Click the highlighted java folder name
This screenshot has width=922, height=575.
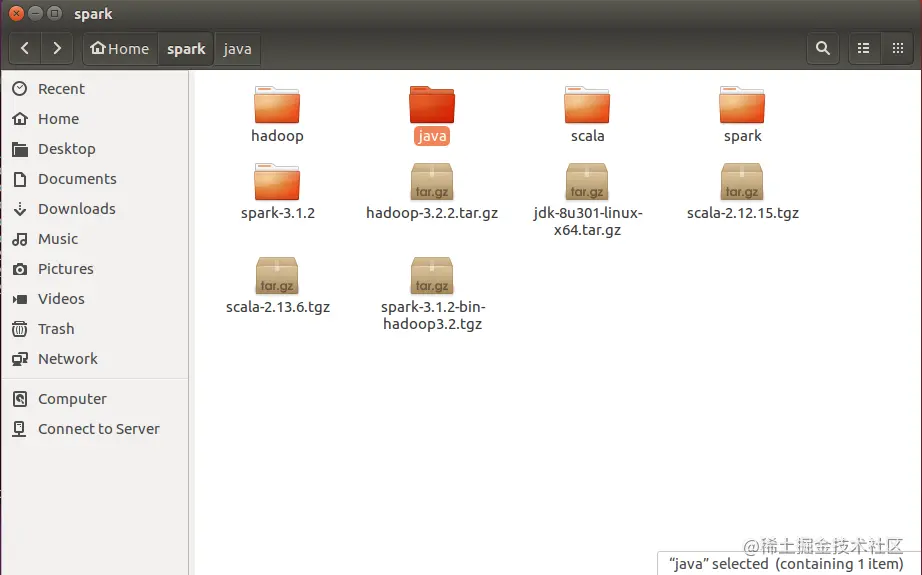432,136
